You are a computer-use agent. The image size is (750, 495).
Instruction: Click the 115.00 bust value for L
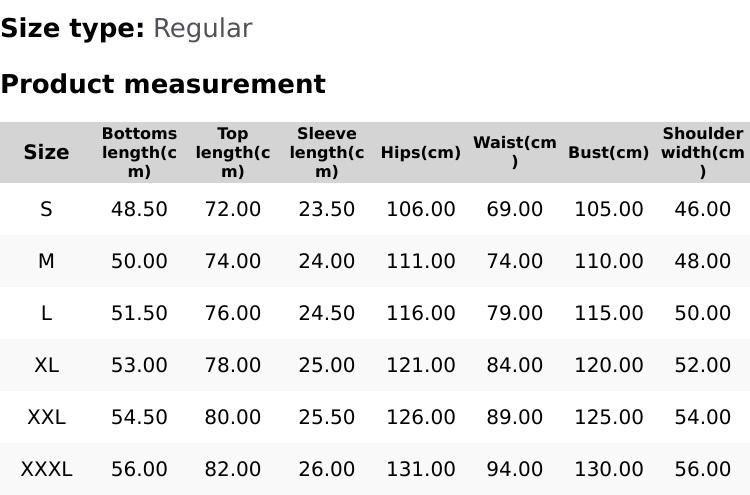pyautogui.click(x=609, y=313)
